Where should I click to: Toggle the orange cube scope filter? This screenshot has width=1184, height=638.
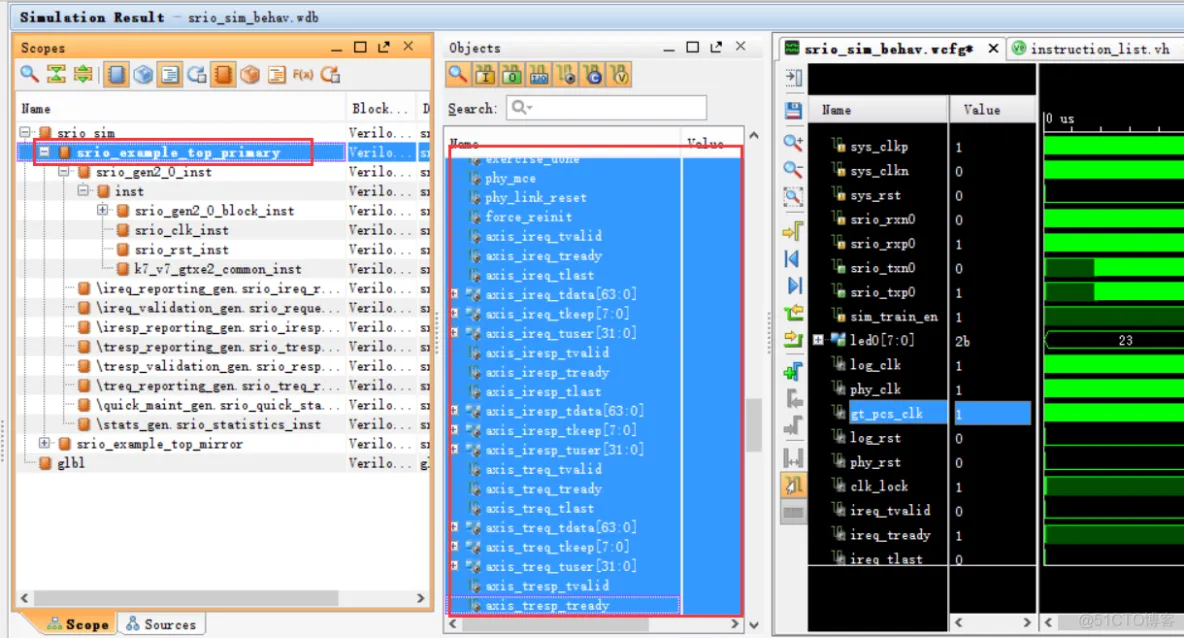tap(250, 74)
